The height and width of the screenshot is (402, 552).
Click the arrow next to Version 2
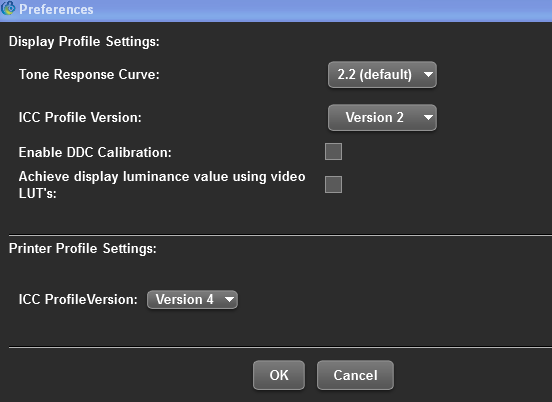428,118
